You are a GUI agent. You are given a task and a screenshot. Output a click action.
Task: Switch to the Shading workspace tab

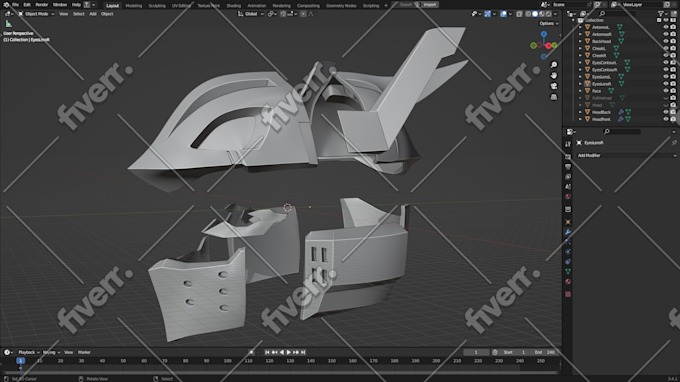233,6
